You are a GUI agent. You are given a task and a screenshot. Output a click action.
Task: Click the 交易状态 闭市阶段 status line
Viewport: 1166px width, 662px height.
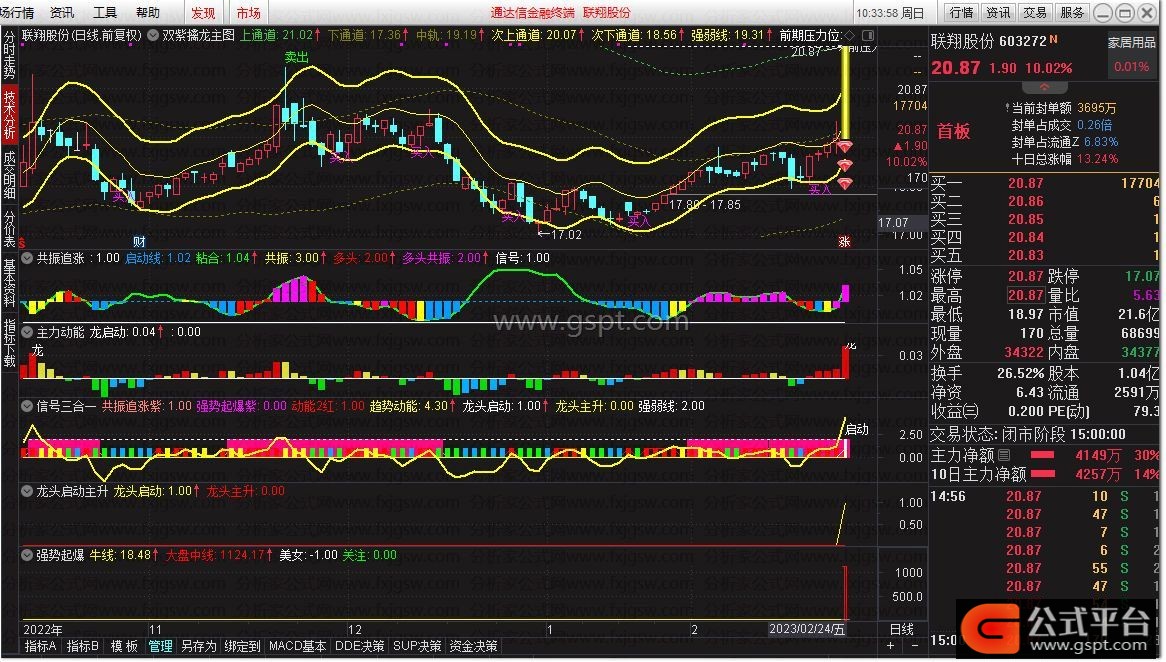click(1028, 434)
